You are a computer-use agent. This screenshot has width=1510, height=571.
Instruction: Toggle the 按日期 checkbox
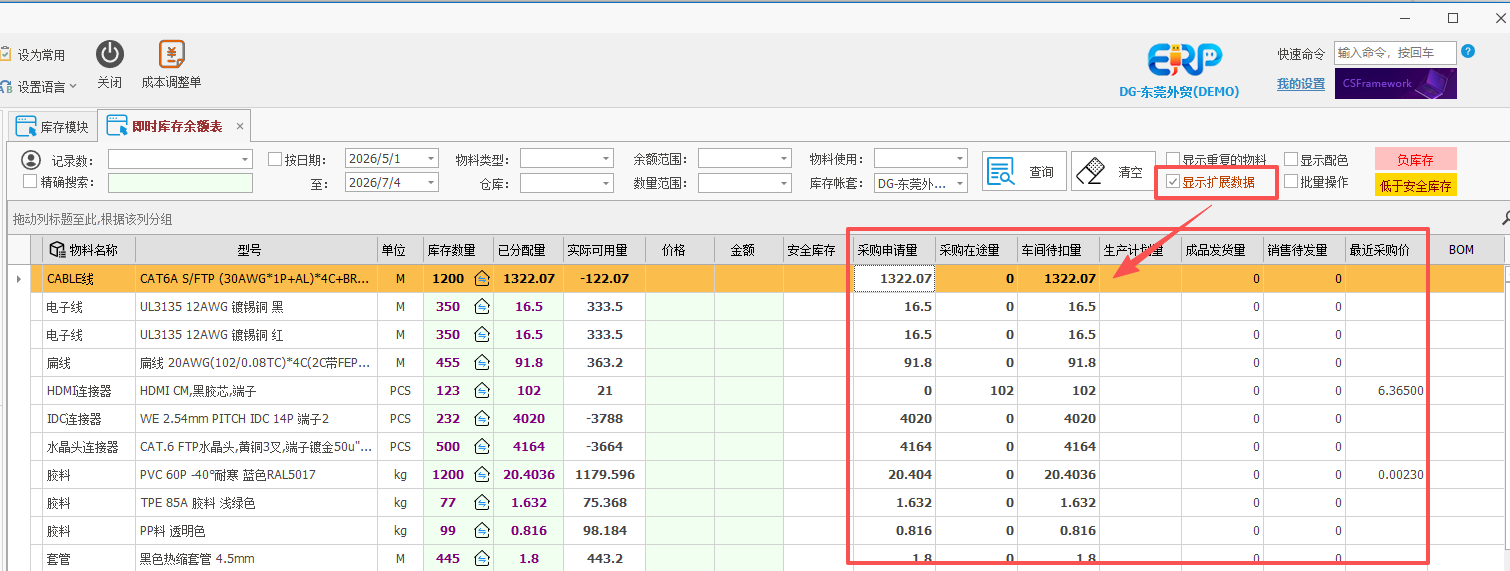click(x=275, y=159)
